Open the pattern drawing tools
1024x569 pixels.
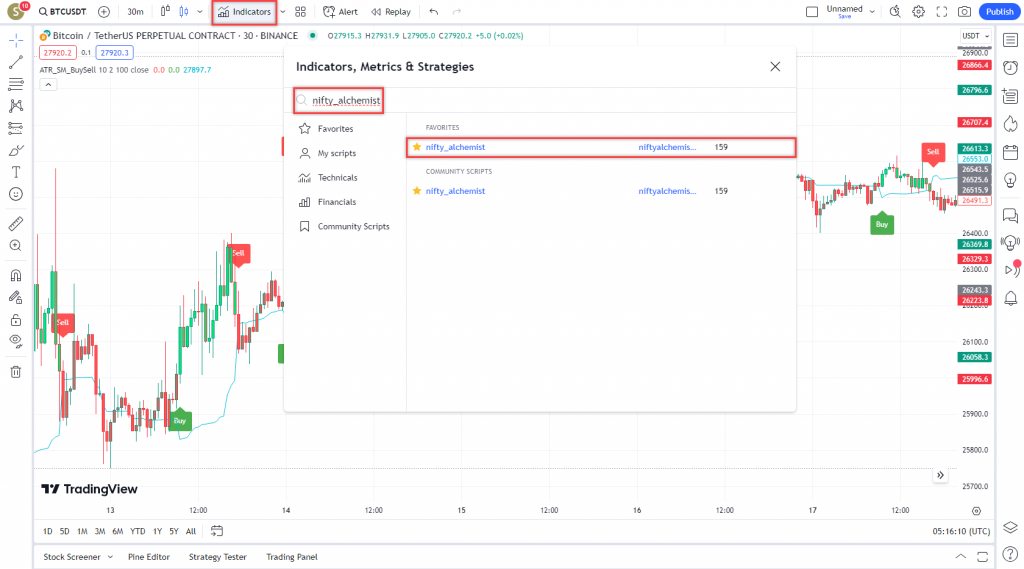pos(16,106)
